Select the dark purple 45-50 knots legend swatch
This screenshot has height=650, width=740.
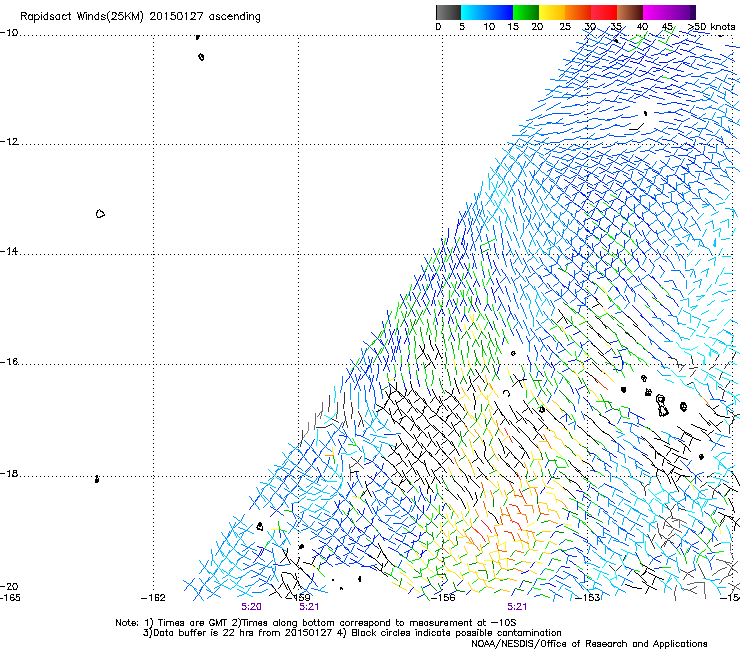pos(682,12)
